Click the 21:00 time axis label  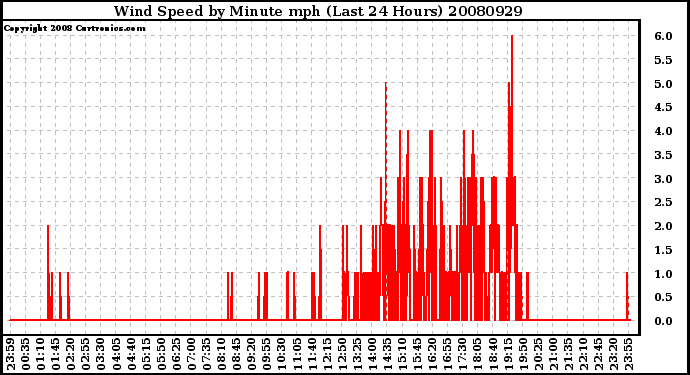click(x=552, y=354)
